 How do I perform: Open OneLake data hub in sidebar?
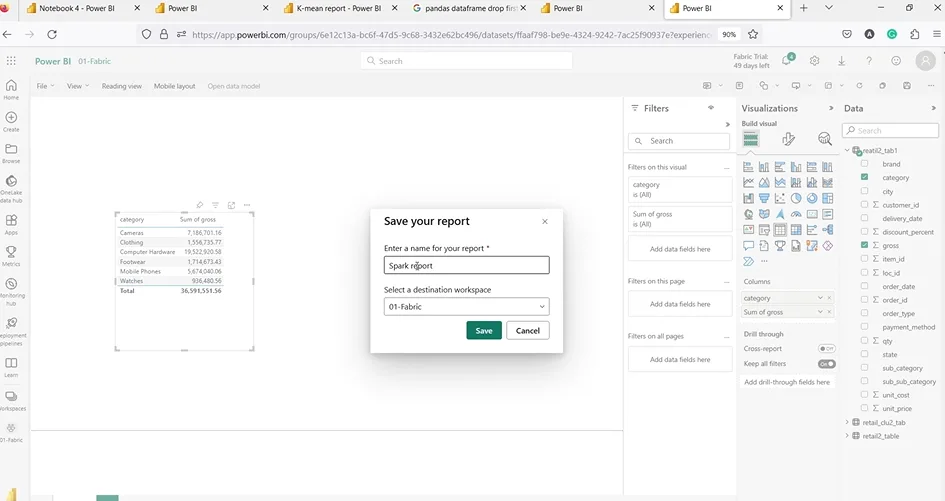(x=11, y=188)
